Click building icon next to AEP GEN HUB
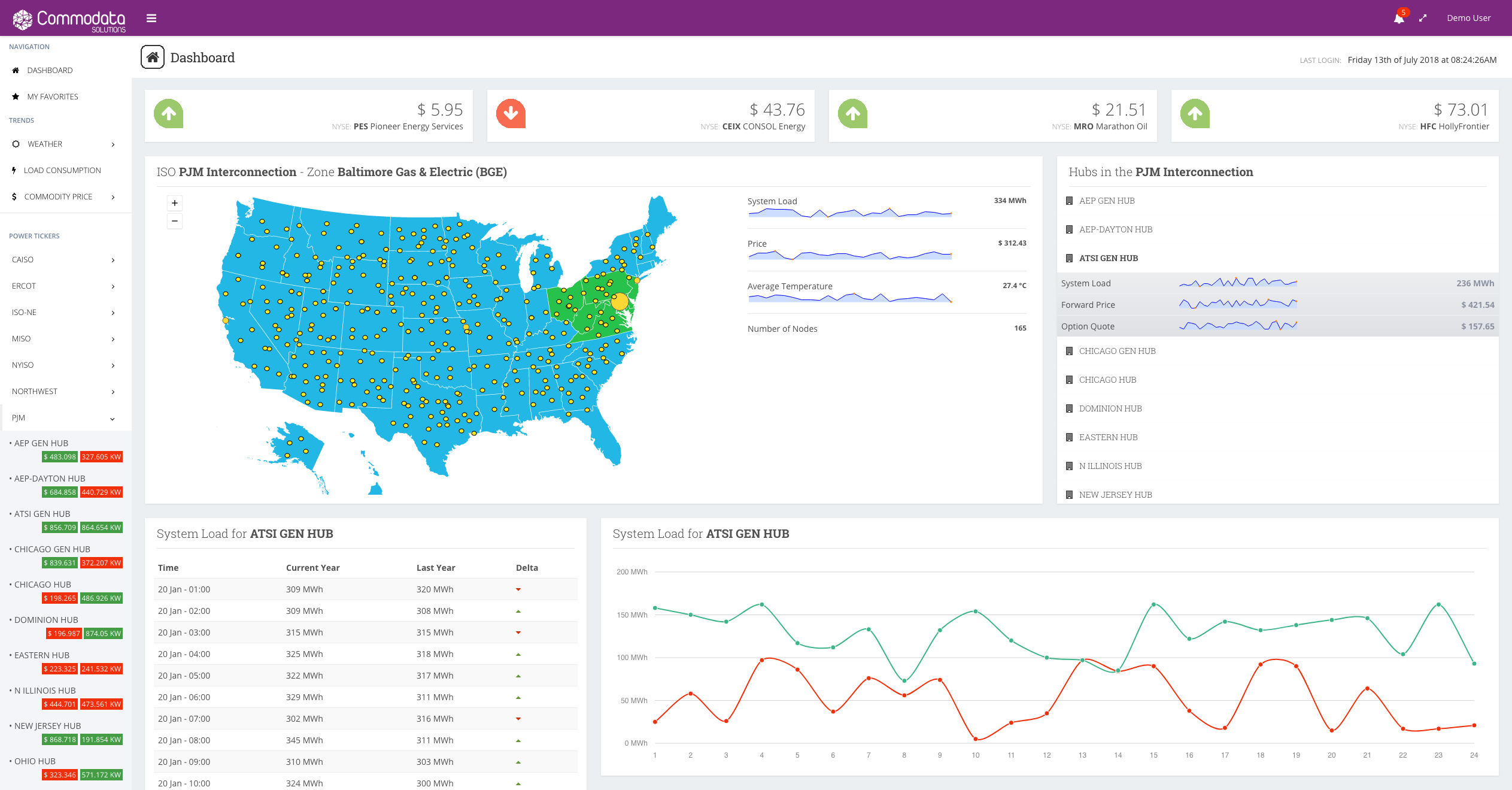1512x790 pixels. [x=1069, y=201]
